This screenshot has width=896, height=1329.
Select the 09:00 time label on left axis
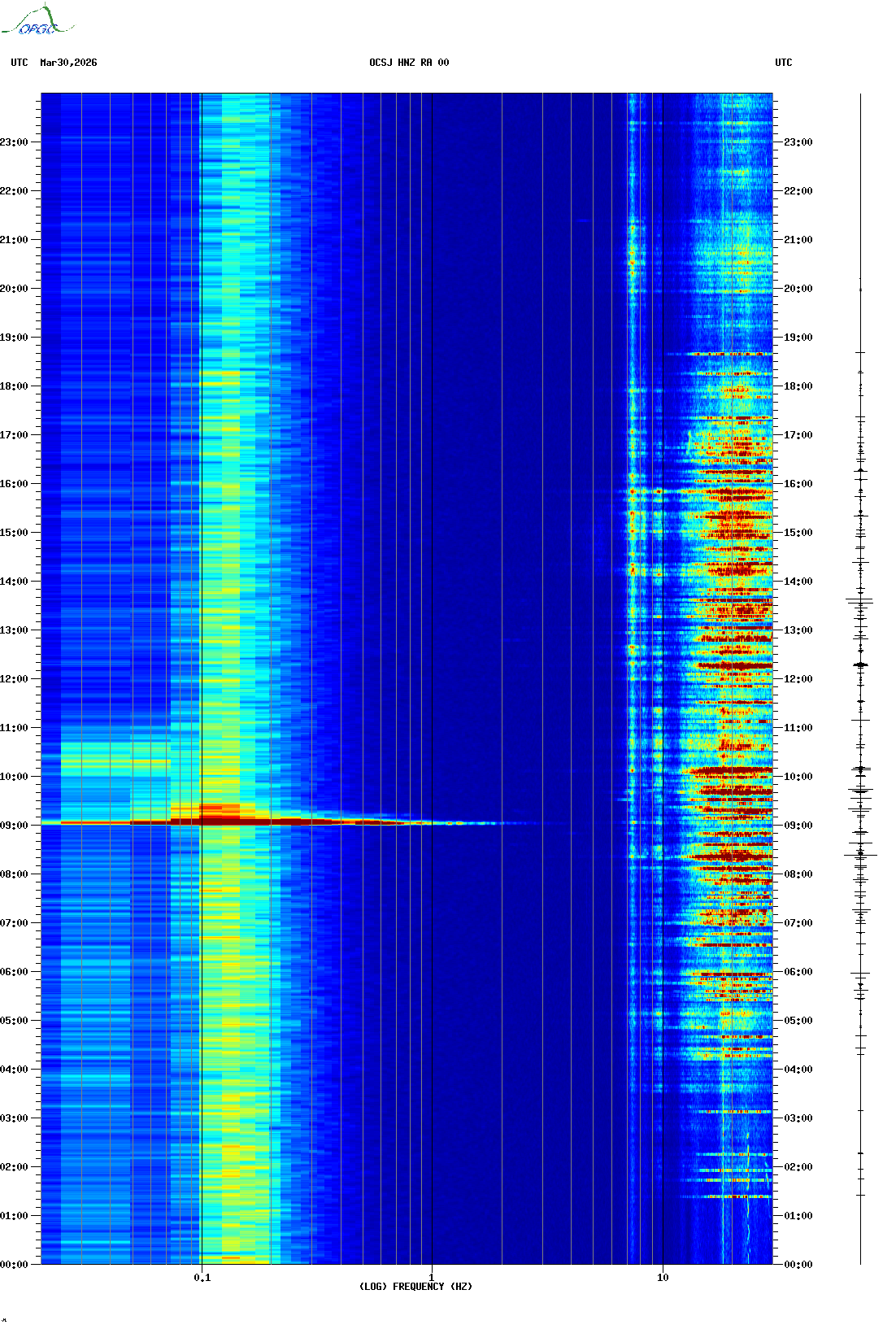click(14, 825)
